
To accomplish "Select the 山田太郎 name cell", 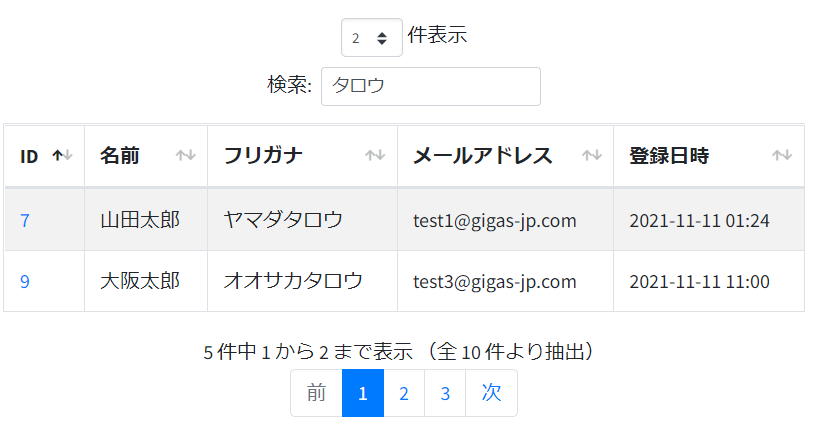I will pos(146,220).
